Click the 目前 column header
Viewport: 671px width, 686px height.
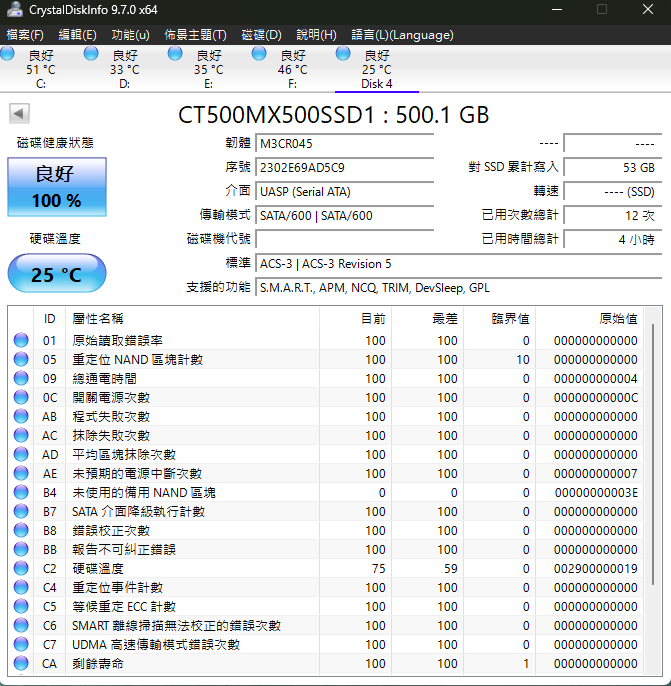(356, 318)
